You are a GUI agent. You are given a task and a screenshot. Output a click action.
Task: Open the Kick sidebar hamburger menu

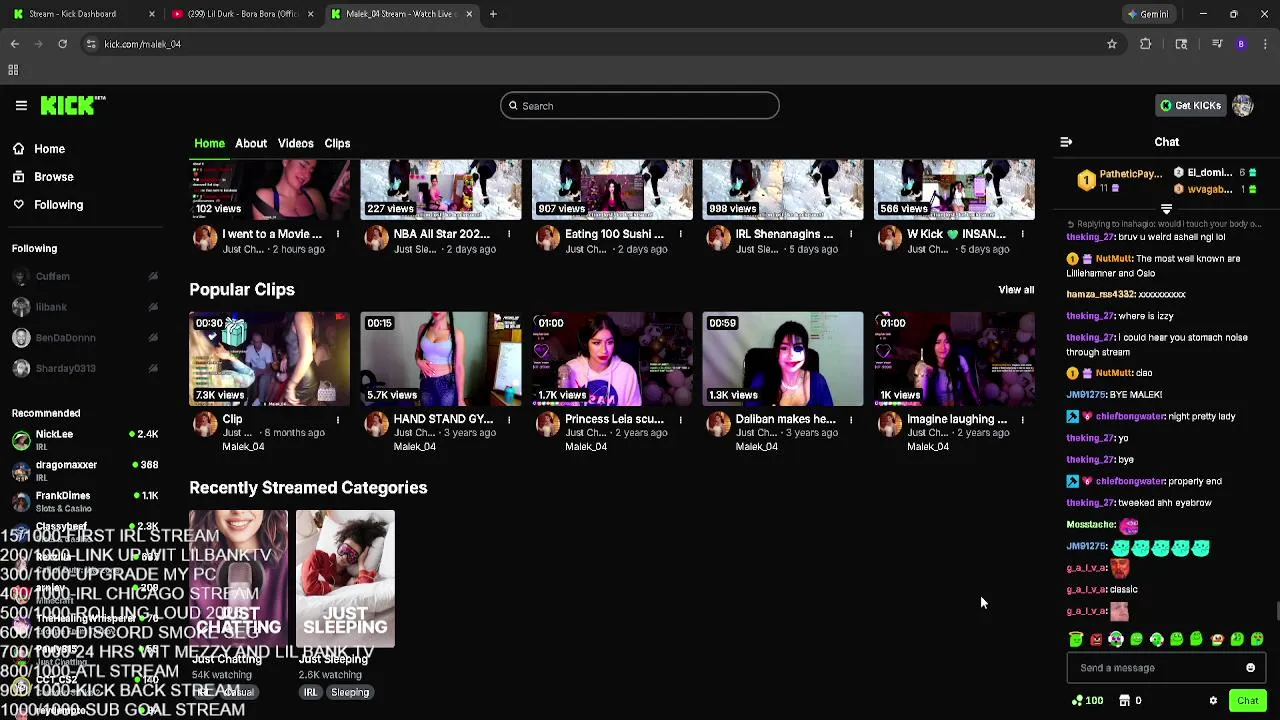pyautogui.click(x=21, y=105)
